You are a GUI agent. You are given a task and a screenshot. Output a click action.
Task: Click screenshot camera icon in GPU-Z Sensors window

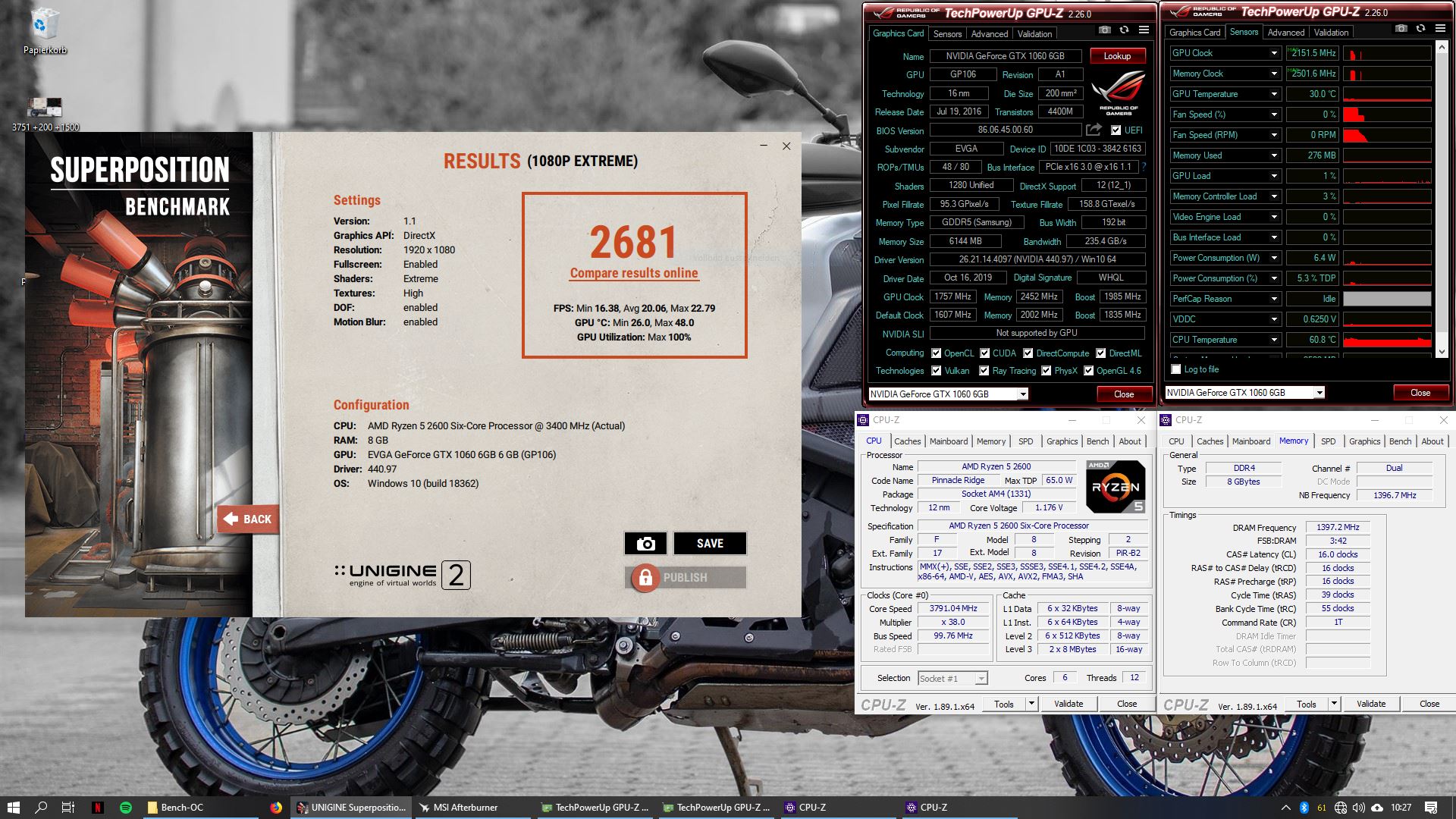[x=1401, y=29]
